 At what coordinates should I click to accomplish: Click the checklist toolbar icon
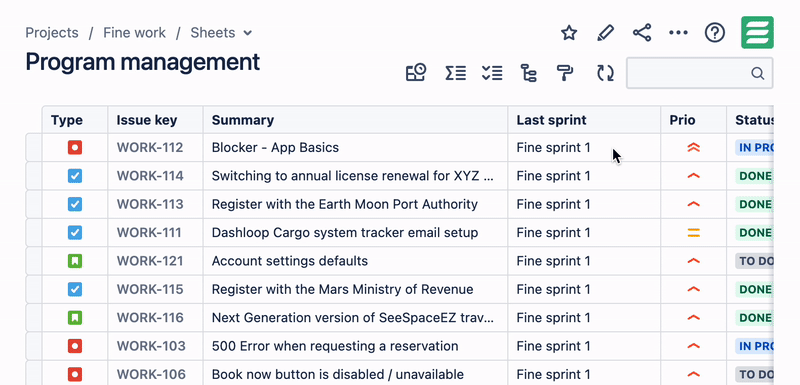(492, 73)
